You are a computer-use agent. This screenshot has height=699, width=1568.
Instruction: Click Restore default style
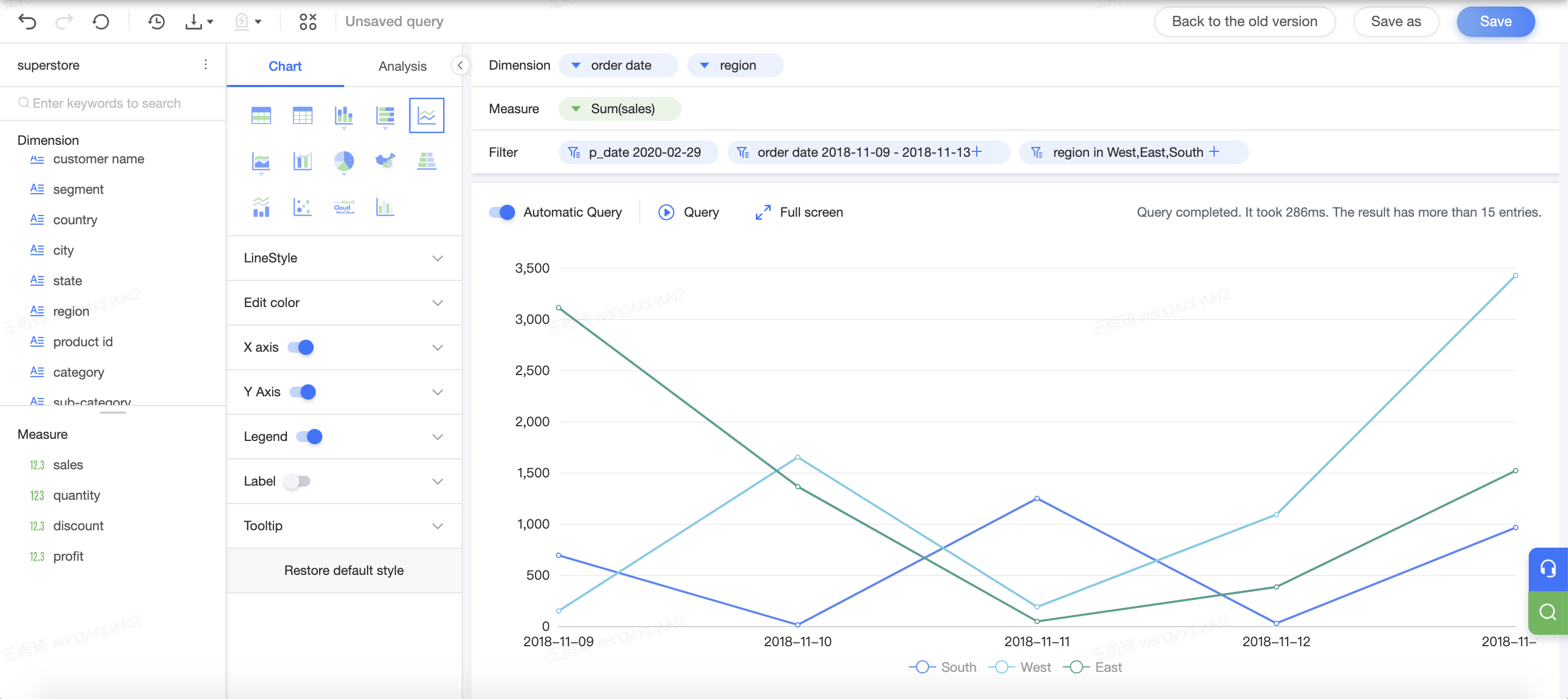(344, 570)
